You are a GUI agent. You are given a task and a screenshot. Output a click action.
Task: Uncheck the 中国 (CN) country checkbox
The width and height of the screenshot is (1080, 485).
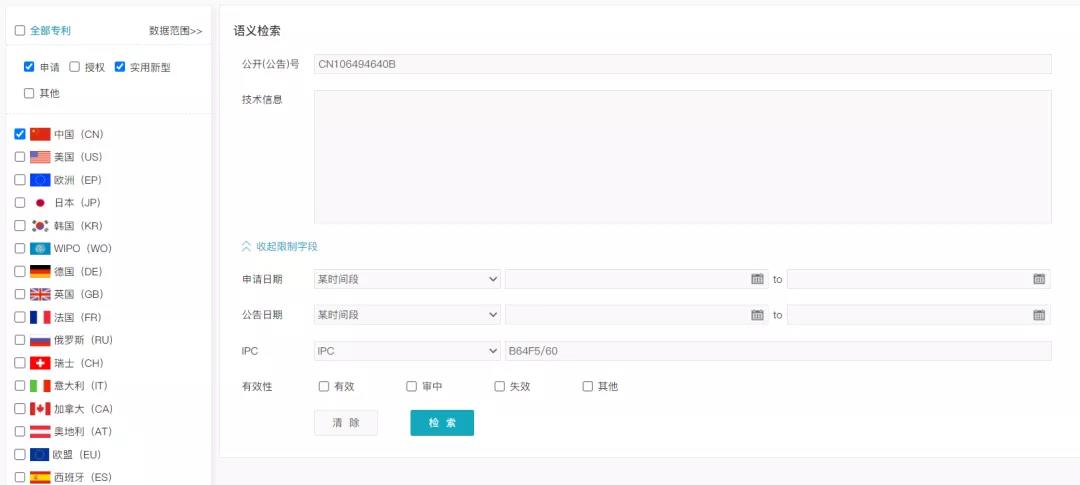[20, 134]
